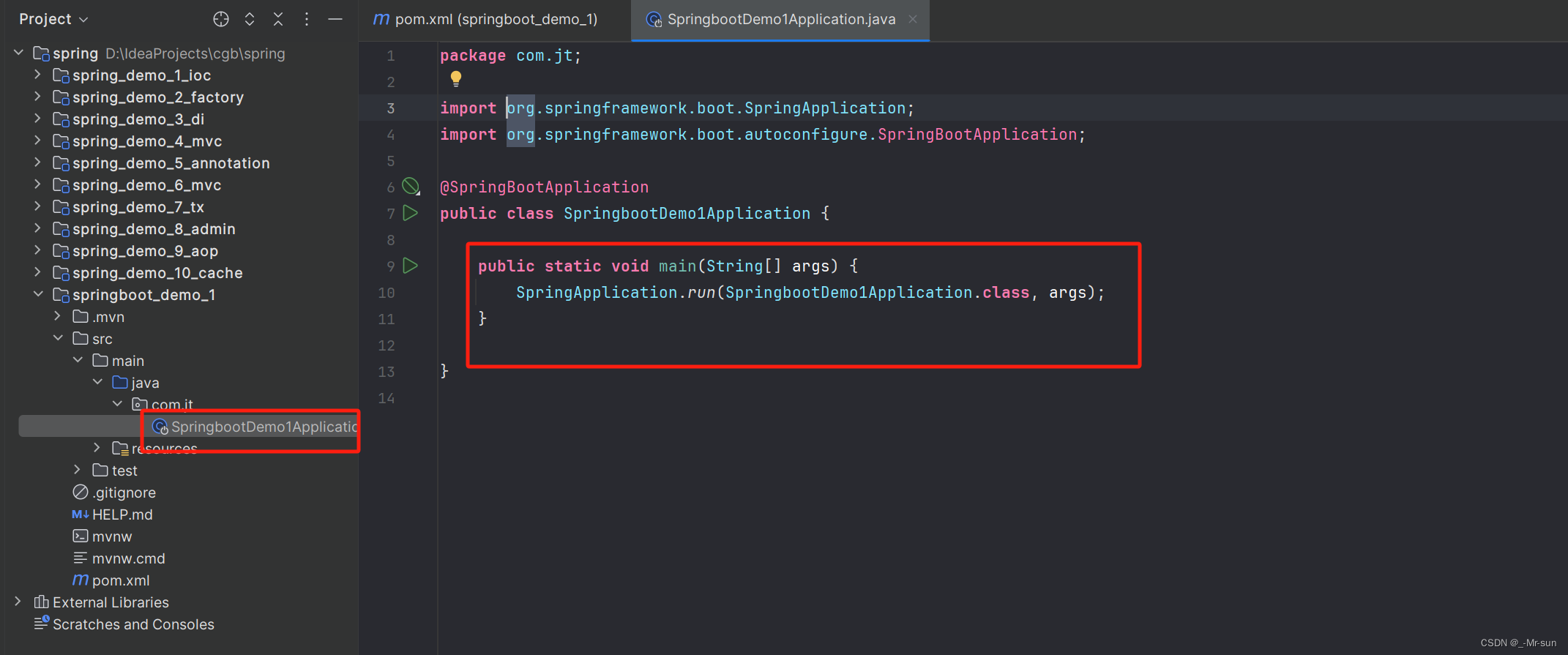Expand the resources folder
Screen dimensions: 1568x655
point(97,447)
